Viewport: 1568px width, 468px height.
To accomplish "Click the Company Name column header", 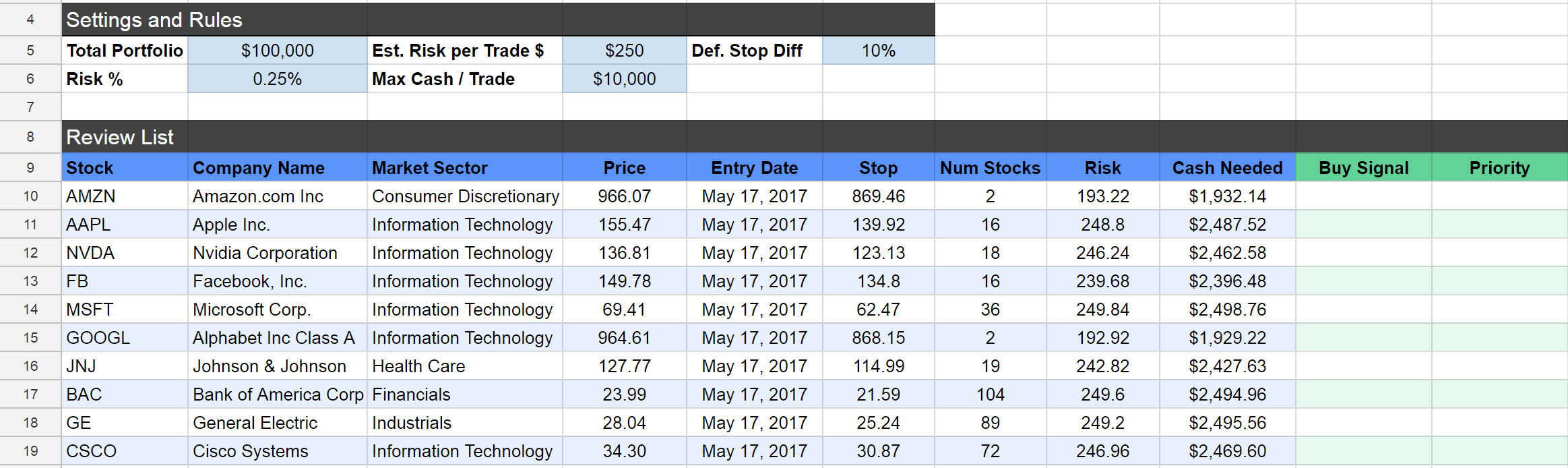I will pos(277,168).
